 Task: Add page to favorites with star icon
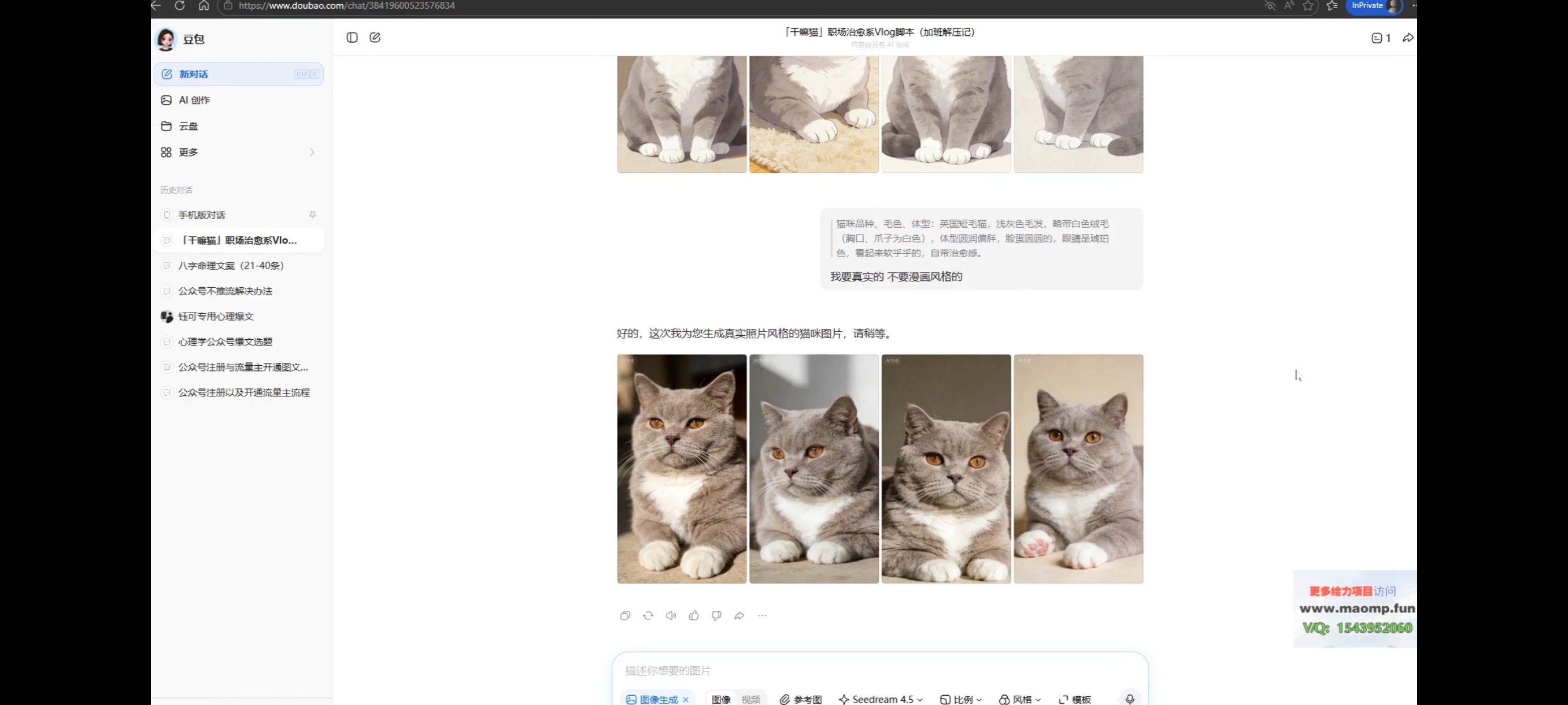tap(1307, 5)
